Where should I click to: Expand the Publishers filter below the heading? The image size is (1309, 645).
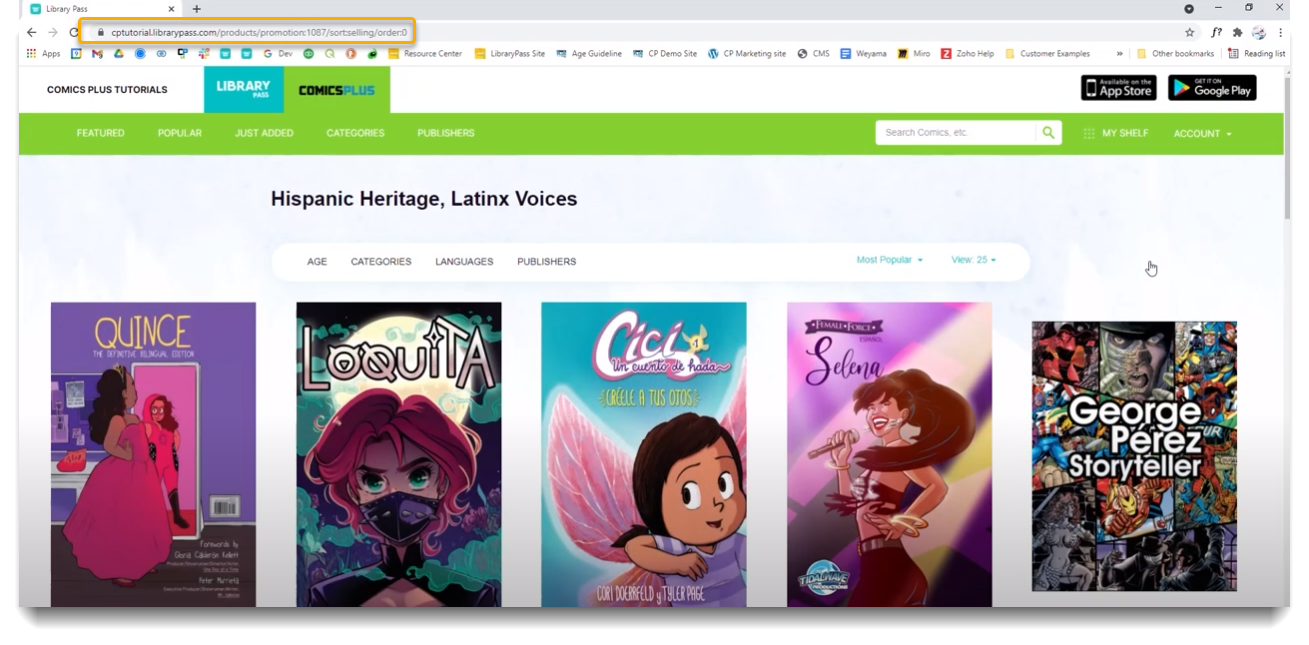click(x=546, y=262)
